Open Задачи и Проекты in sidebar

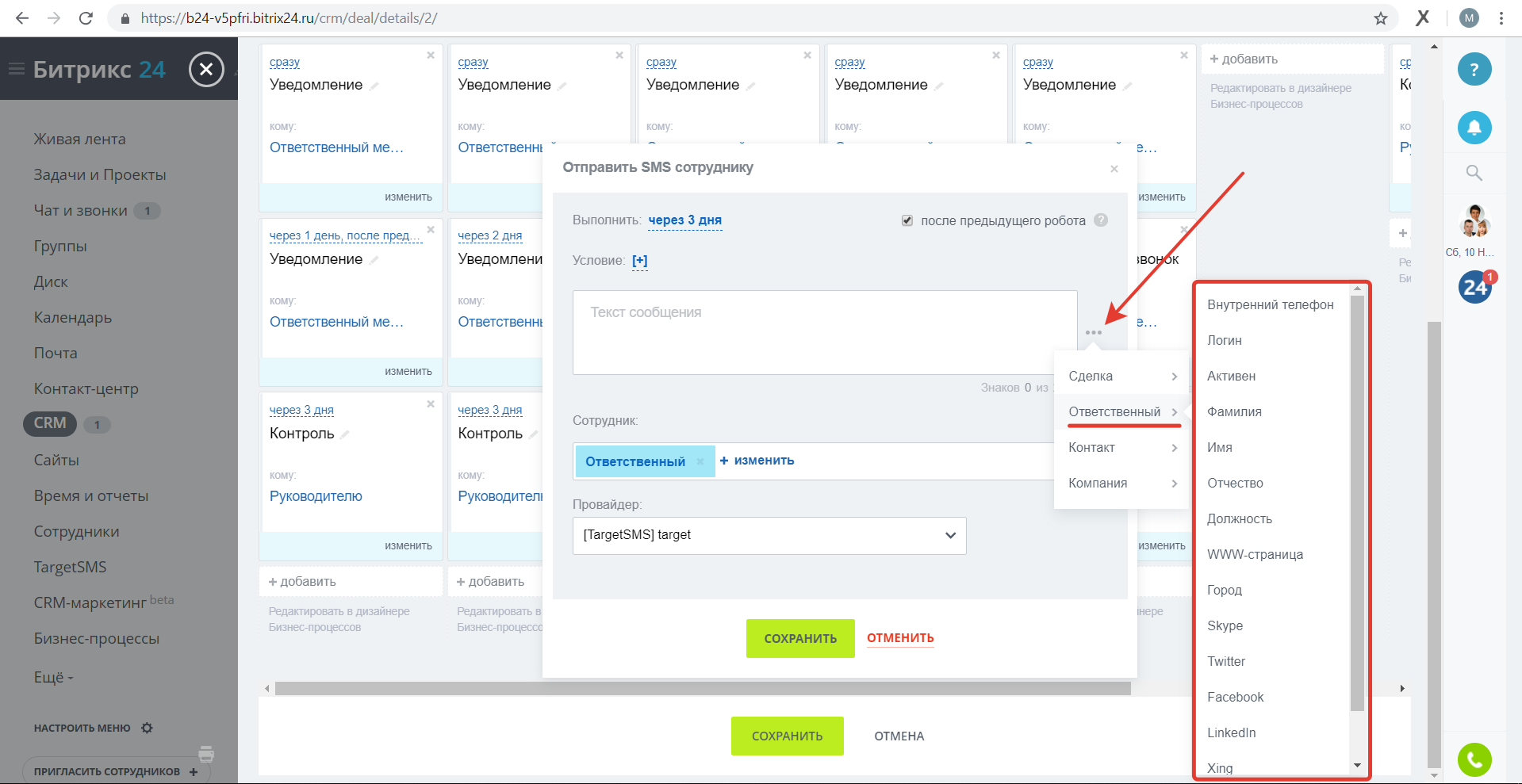click(100, 174)
